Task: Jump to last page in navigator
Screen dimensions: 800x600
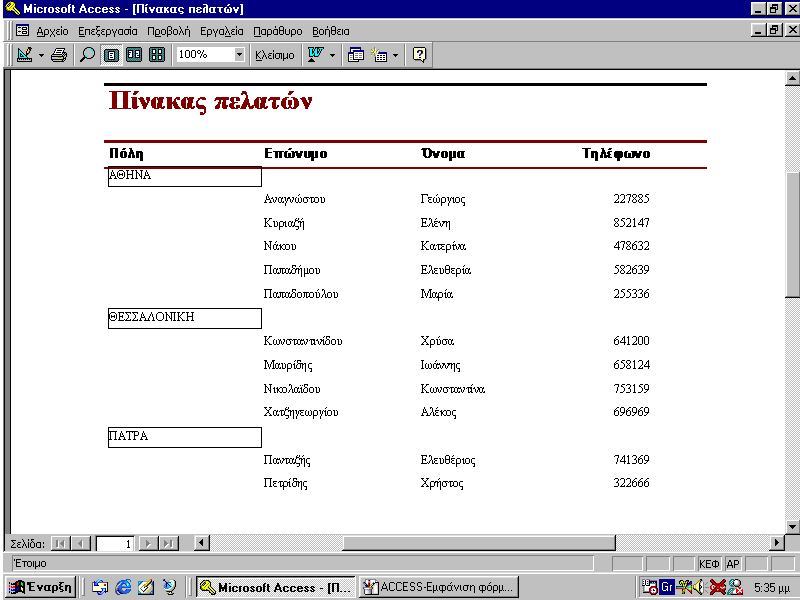Action: [x=169, y=543]
